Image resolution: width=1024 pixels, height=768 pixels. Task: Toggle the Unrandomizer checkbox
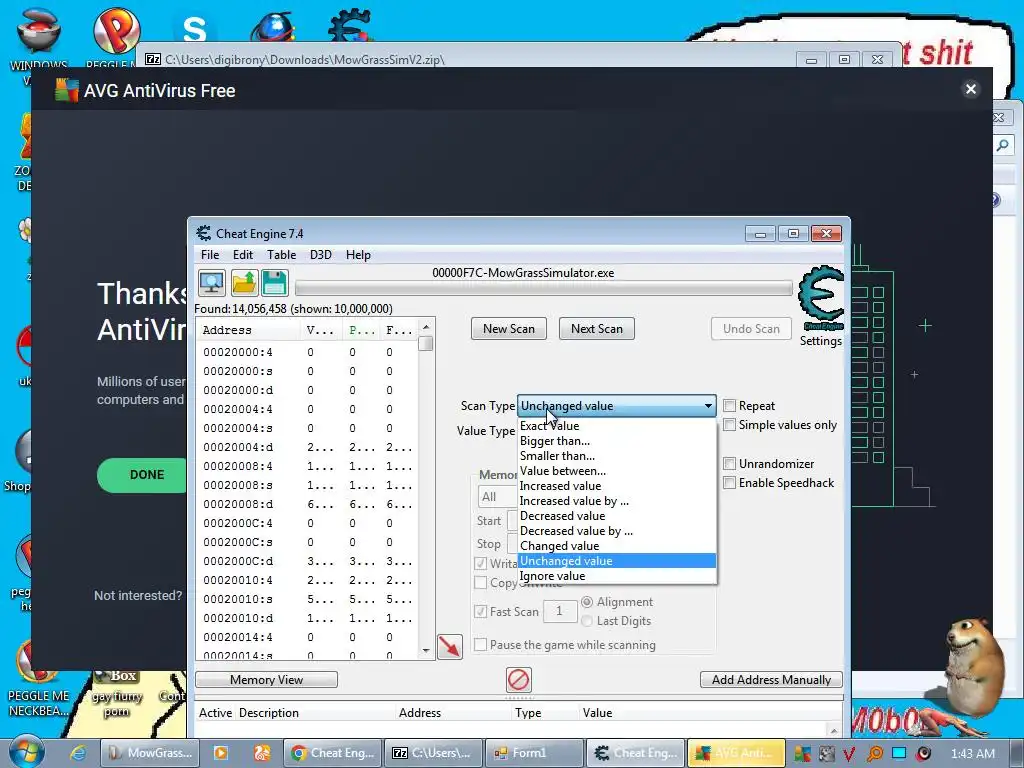coord(729,464)
